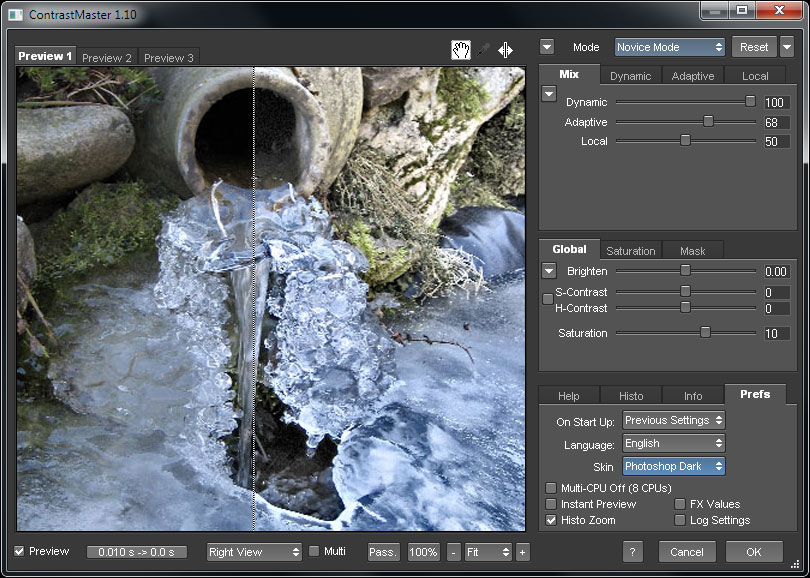810x578 pixels.
Task: Pick the eyedropper tool
Action: (x=483, y=51)
